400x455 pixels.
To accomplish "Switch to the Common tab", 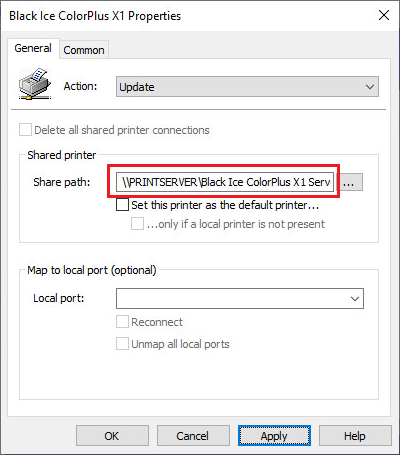I will (x=84, y=50).
